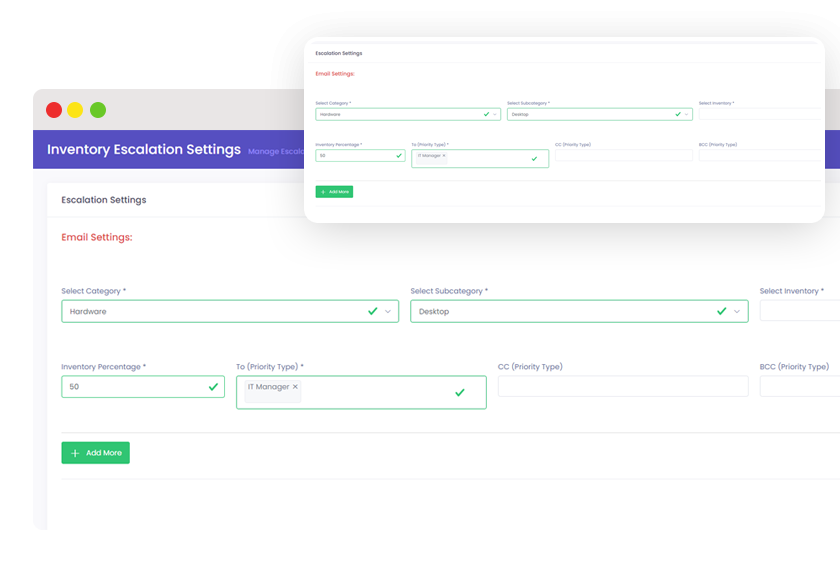Click the Select Inventory field in the main window
The height and width of the screenshot is (570, 840).
[800, 311]
